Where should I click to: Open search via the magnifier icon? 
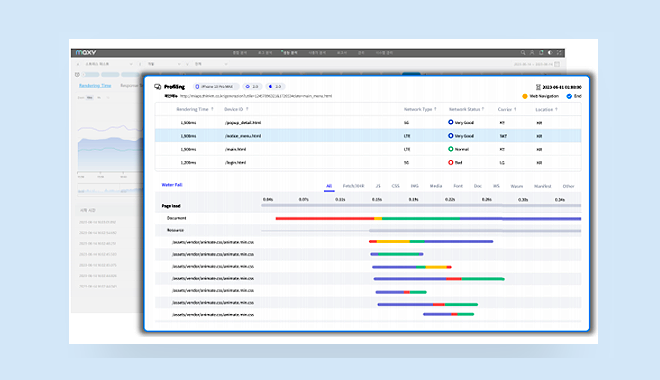click(523, 53)
